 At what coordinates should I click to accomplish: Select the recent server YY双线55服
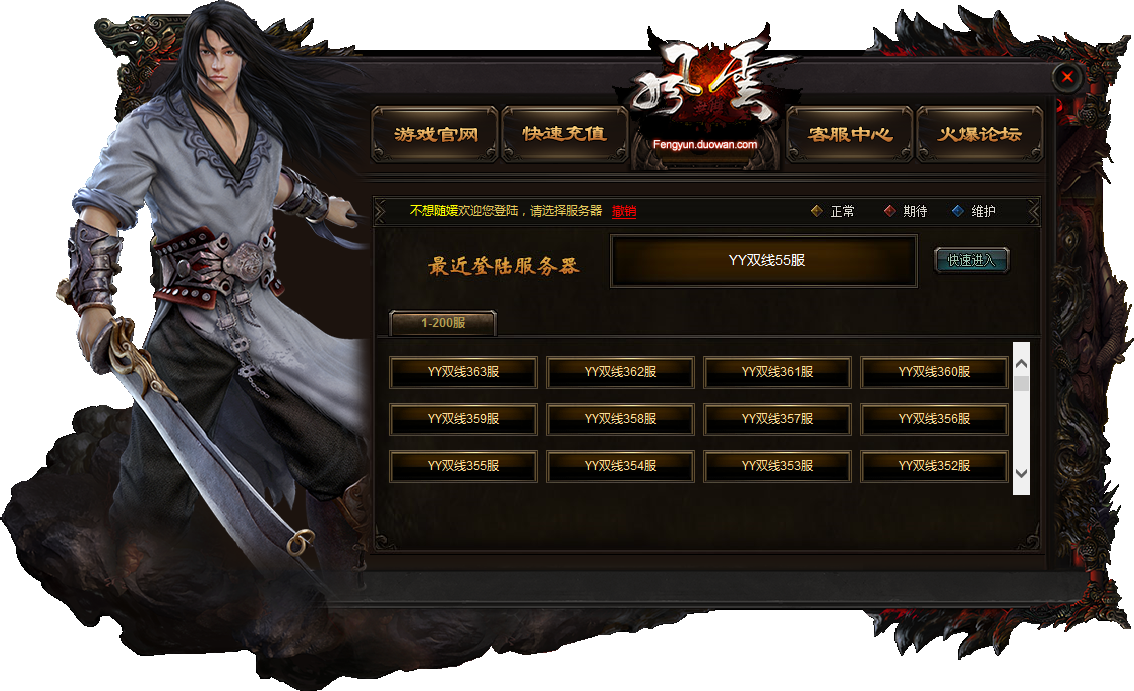764,260
